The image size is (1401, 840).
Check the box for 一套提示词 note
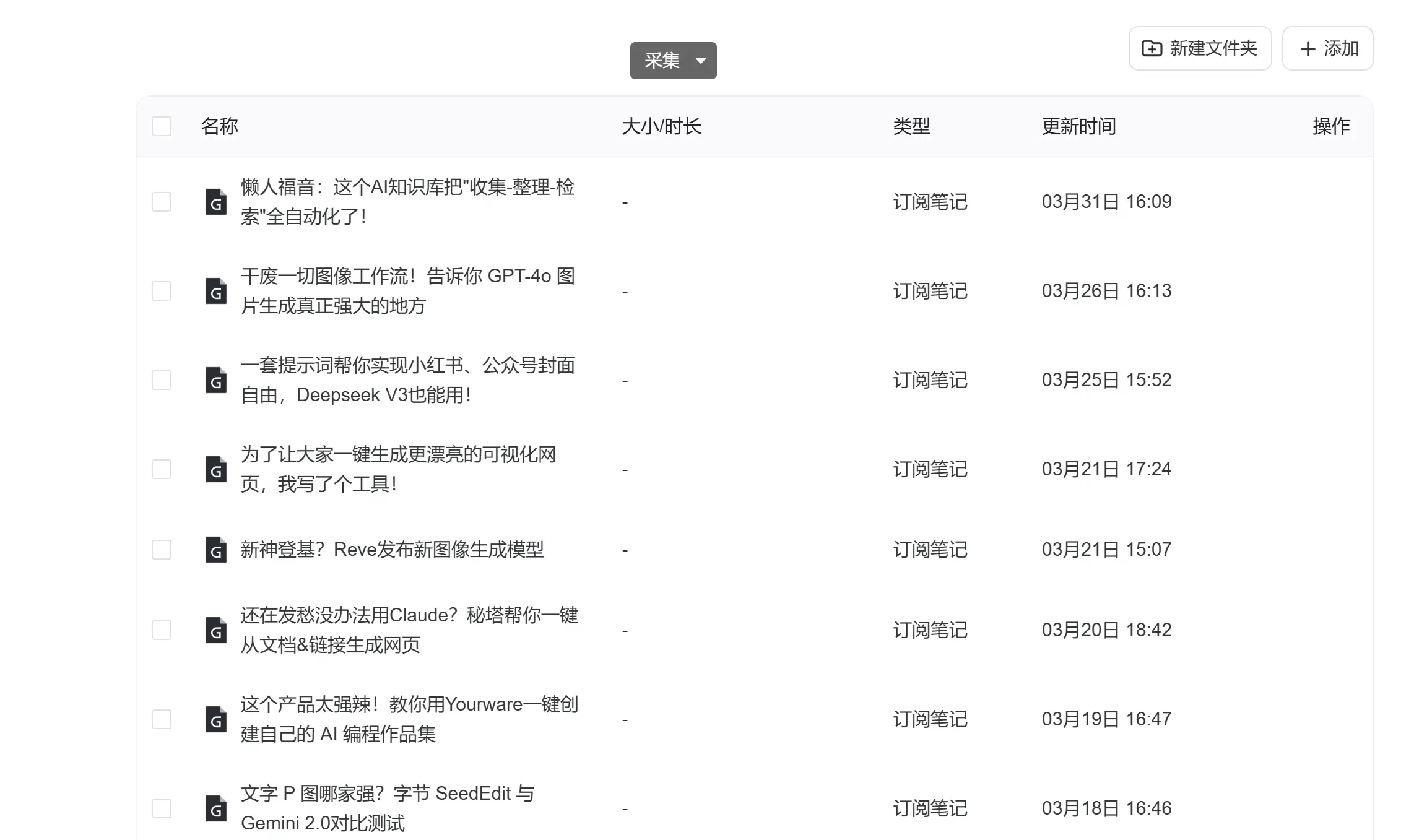(162, 380)
